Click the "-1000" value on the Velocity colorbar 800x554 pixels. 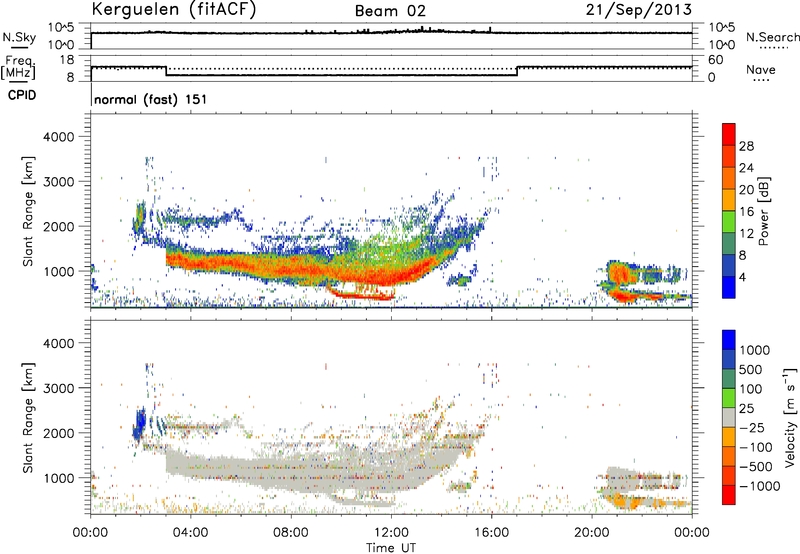pyautogui.click(x=759, y=486)
